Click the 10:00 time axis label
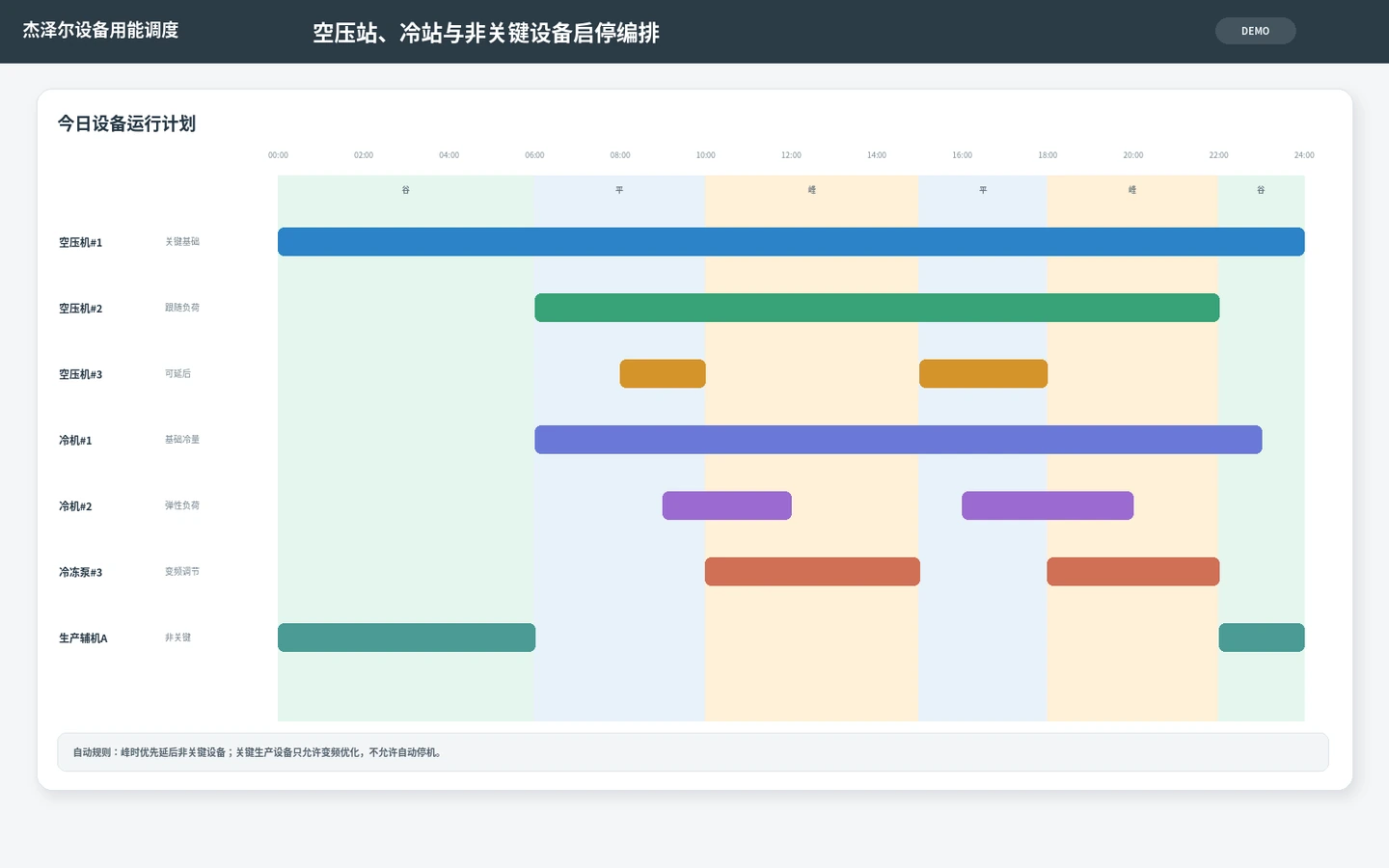Screen dimensions: 1389x868 (706, 155)
